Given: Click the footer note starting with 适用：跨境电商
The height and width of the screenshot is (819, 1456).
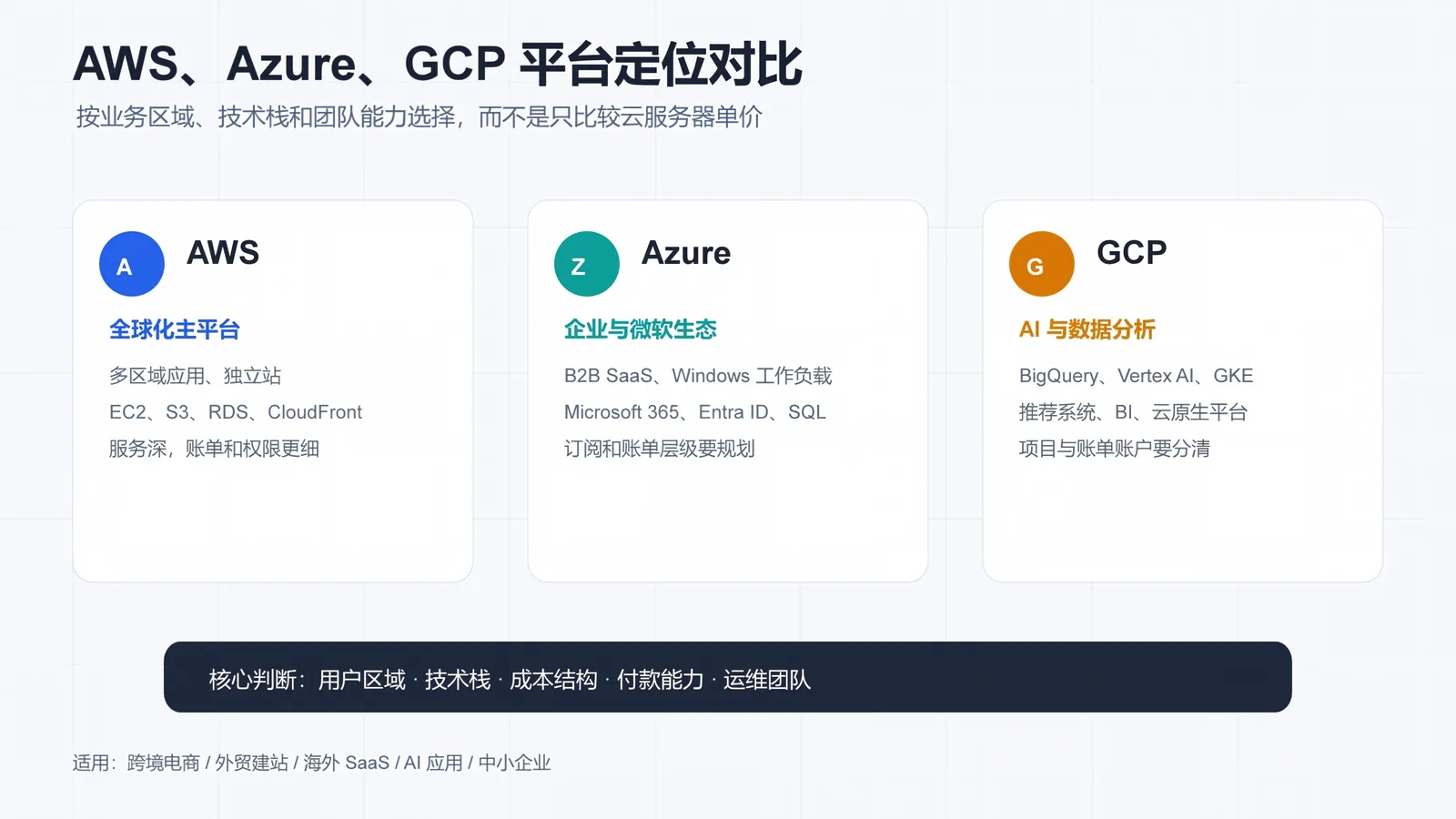Looking at the screenshot, I should (312, 763).
